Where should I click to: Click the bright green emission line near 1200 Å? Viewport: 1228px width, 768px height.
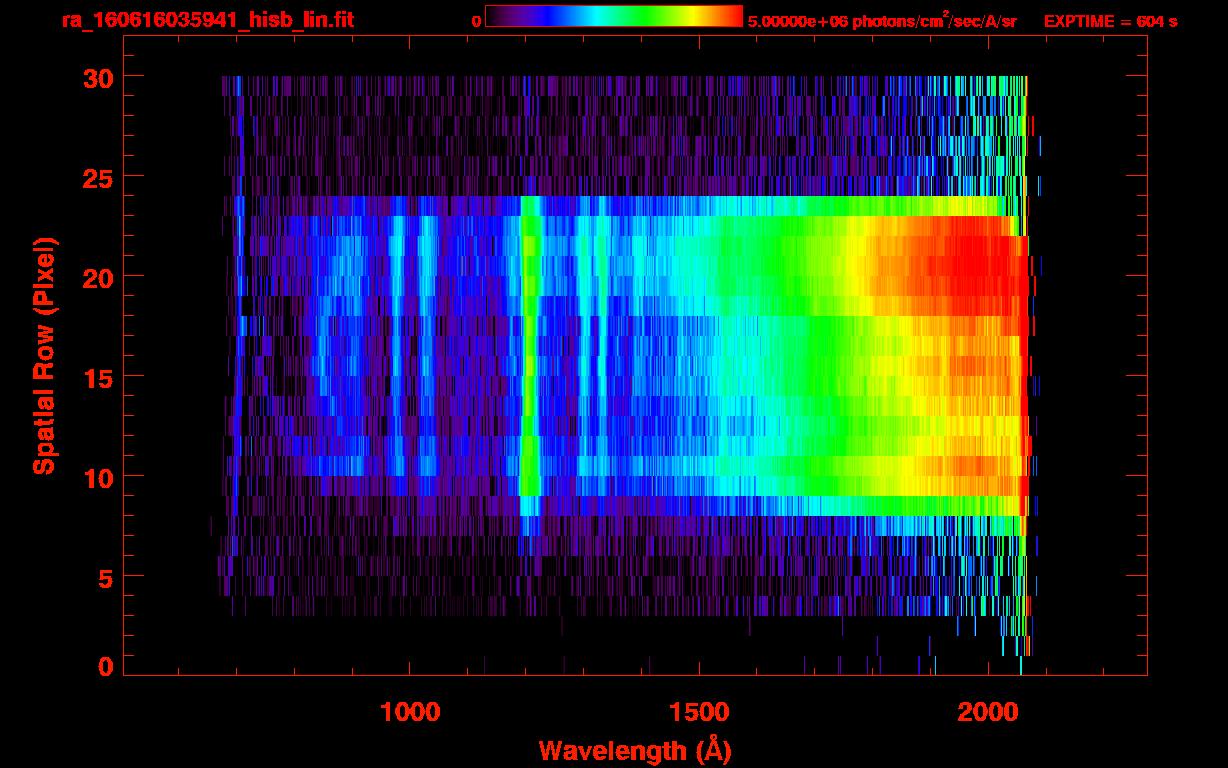pyautogui.click(x=529, y=350)
